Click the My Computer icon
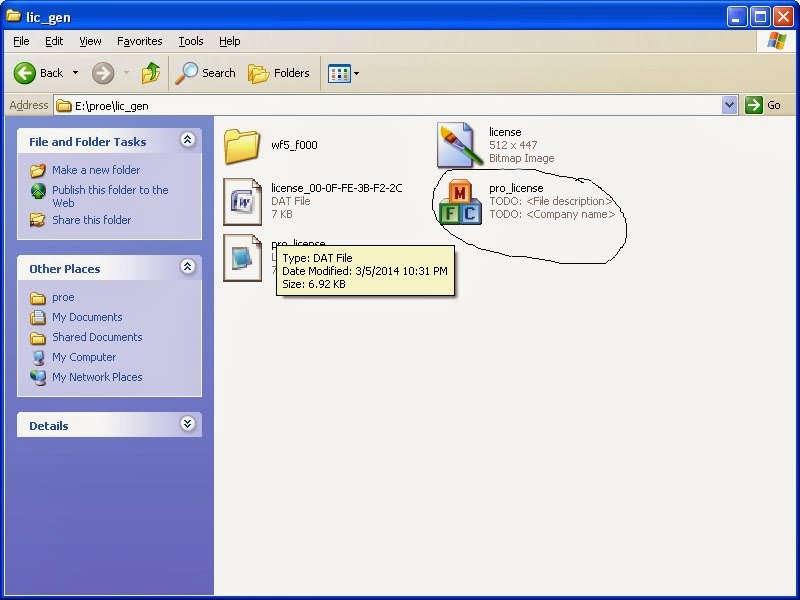Viewport: 800px width, 600px height. [38, 358]
